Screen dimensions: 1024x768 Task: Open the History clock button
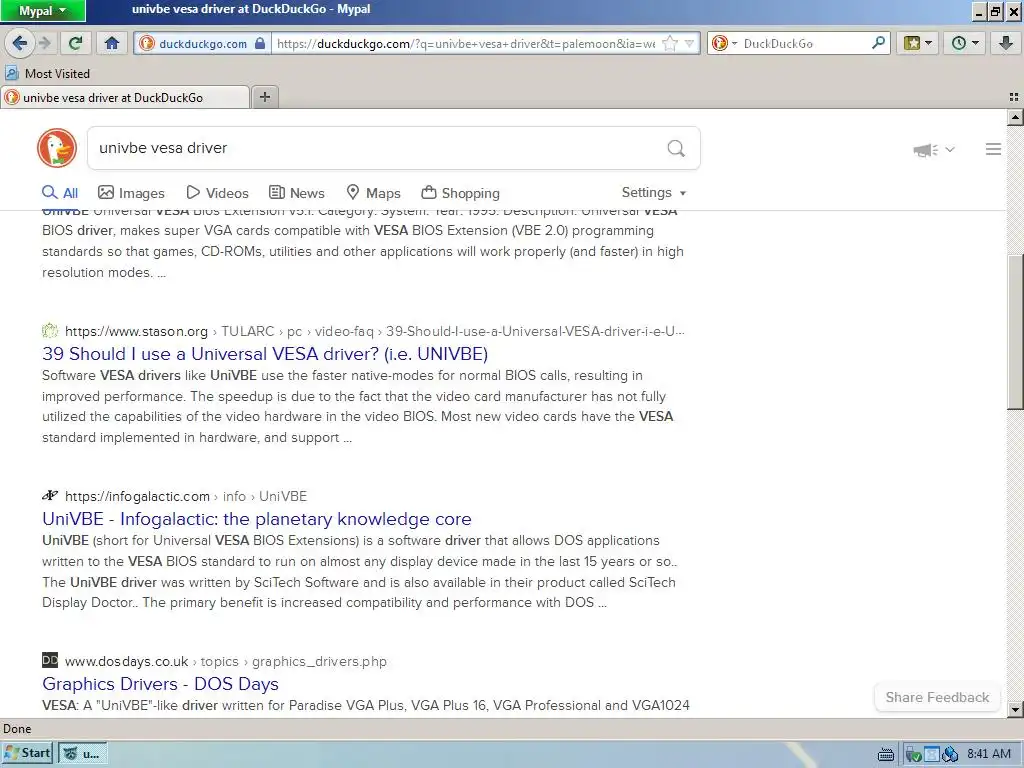(x=965, y=43)
